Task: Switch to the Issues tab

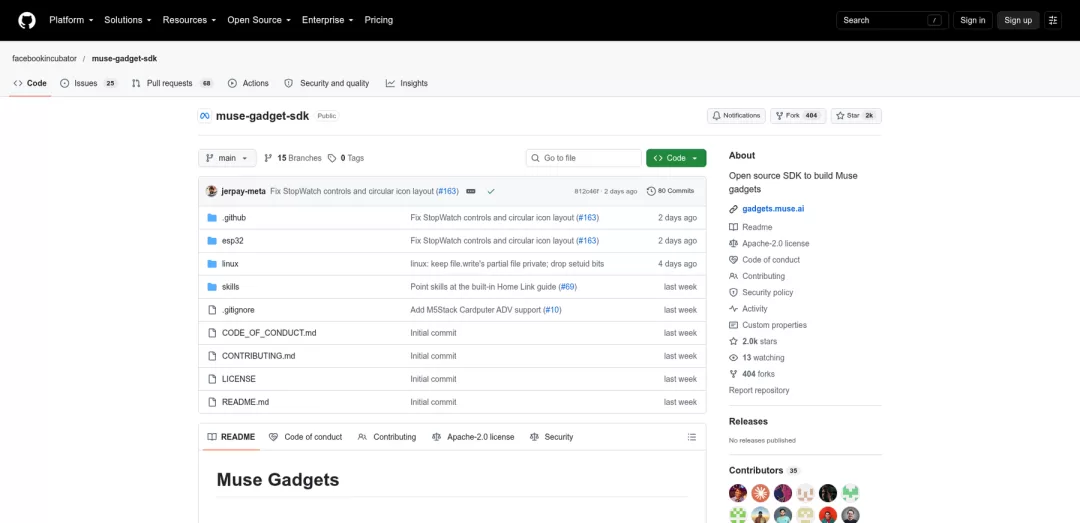Action: (89, 83)
